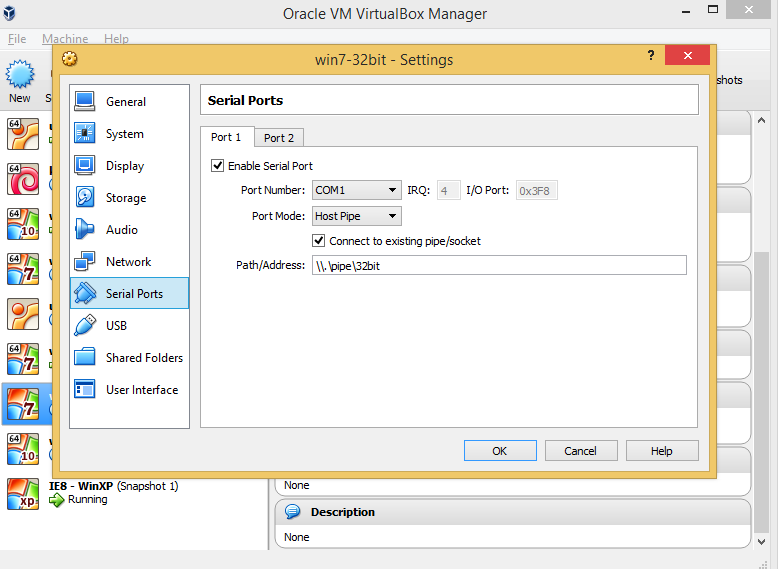Click the settings gear icon in dialog title
The height and width of the screenshot is (569, 780).
point(70,59)
